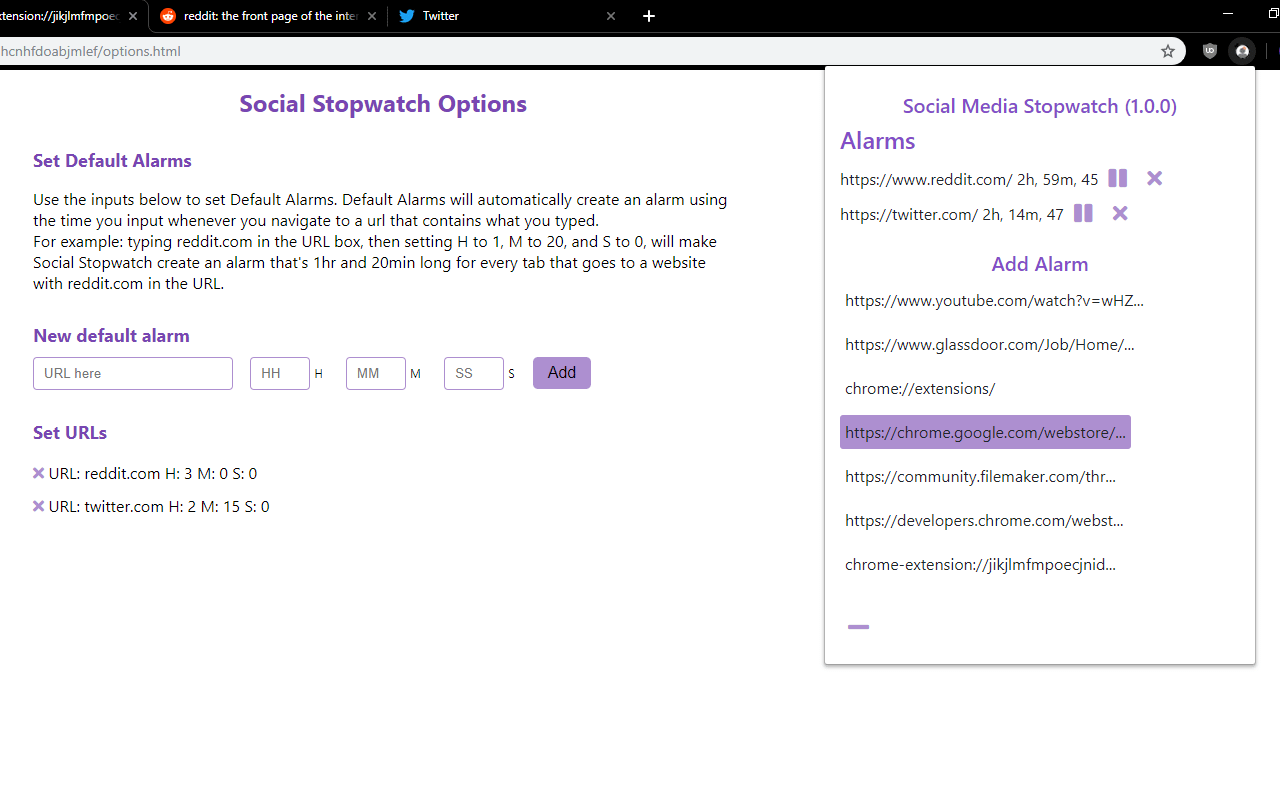Close the Twitter tab
This screenshot has width=1280, height=800.
coord(611,16)
